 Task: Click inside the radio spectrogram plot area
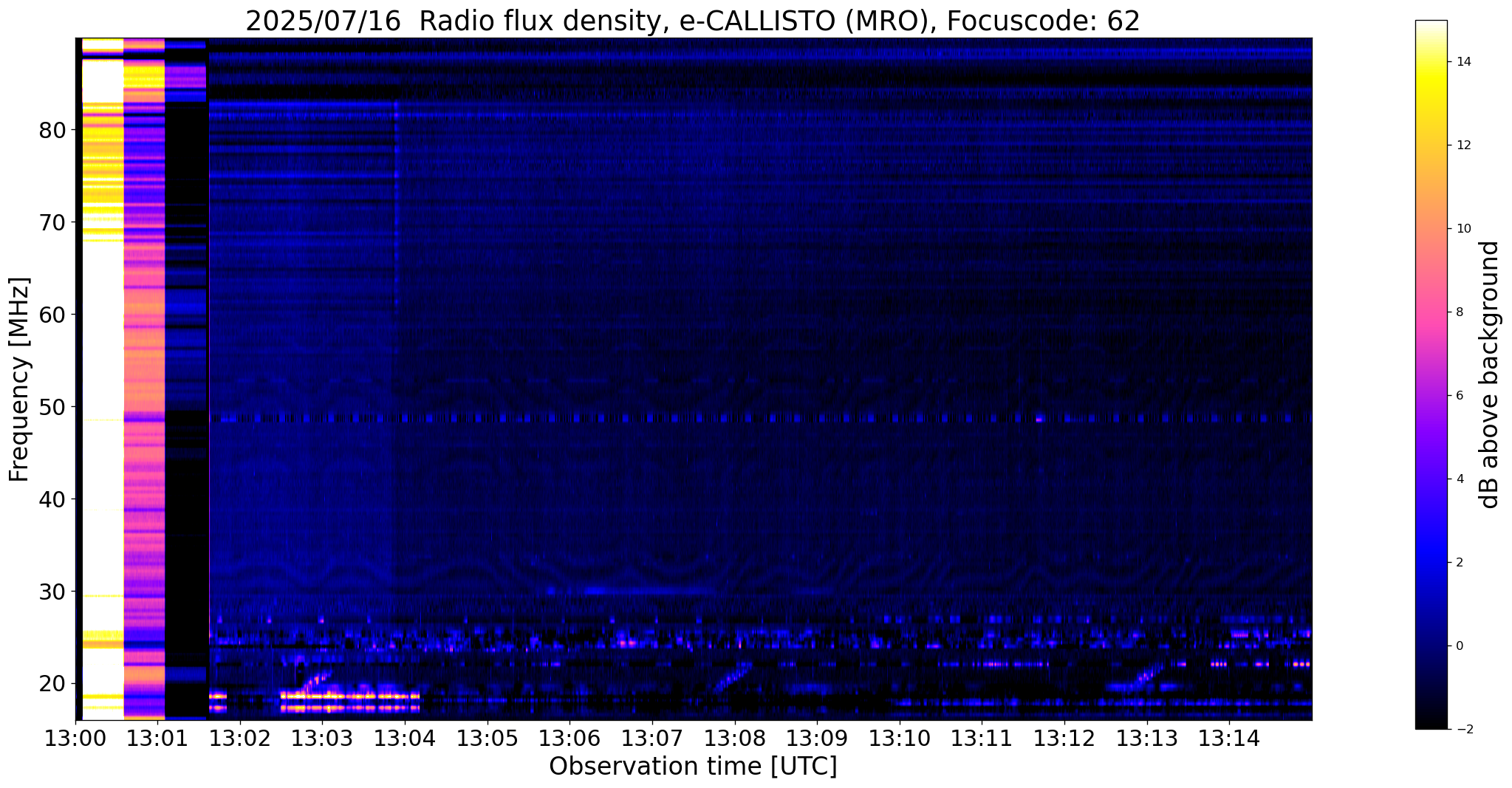click(694, 379)
